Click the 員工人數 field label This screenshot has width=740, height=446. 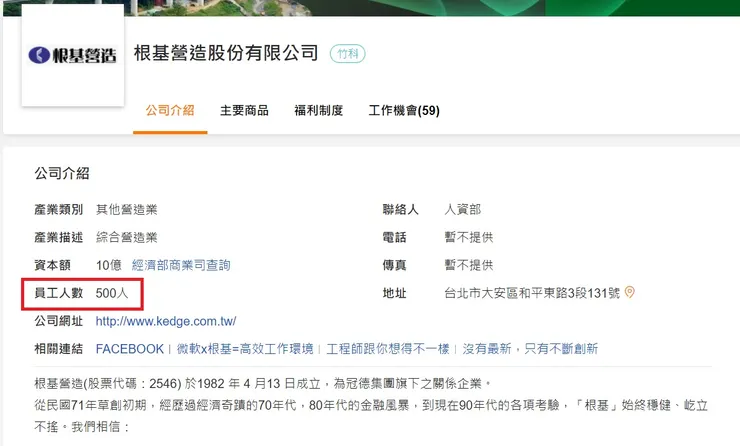coord(59,293)
